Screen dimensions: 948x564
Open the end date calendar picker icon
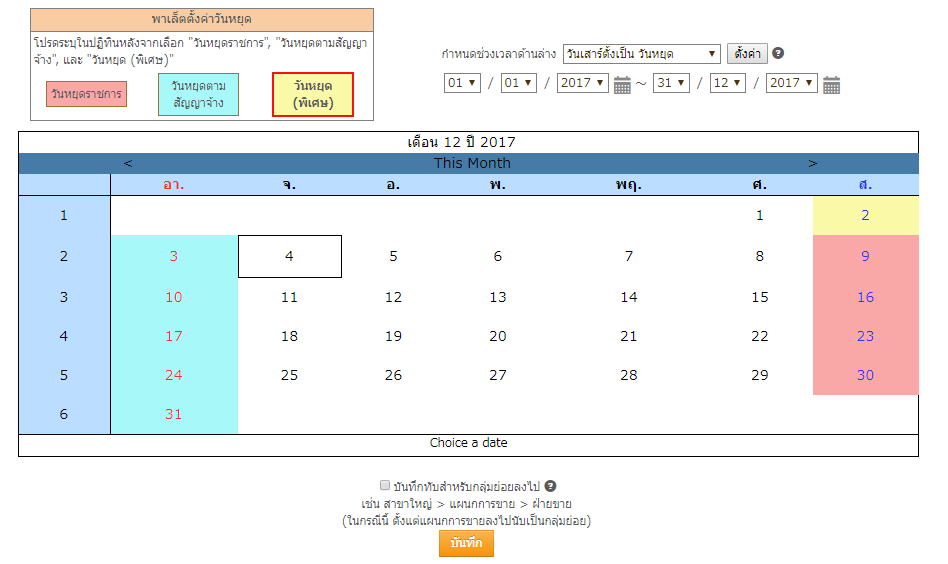pyautogui.click(x=831, y=85)
